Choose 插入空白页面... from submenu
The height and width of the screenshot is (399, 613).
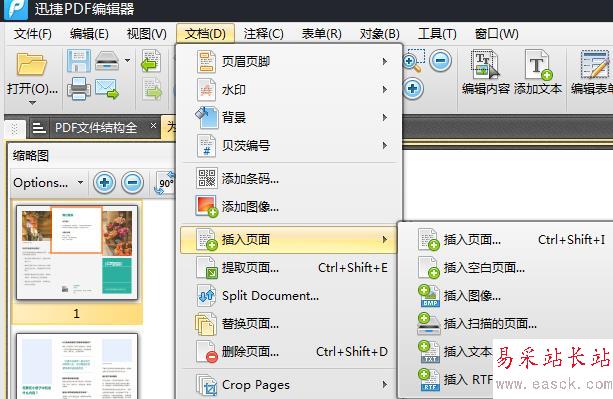[x=484, y=268]
